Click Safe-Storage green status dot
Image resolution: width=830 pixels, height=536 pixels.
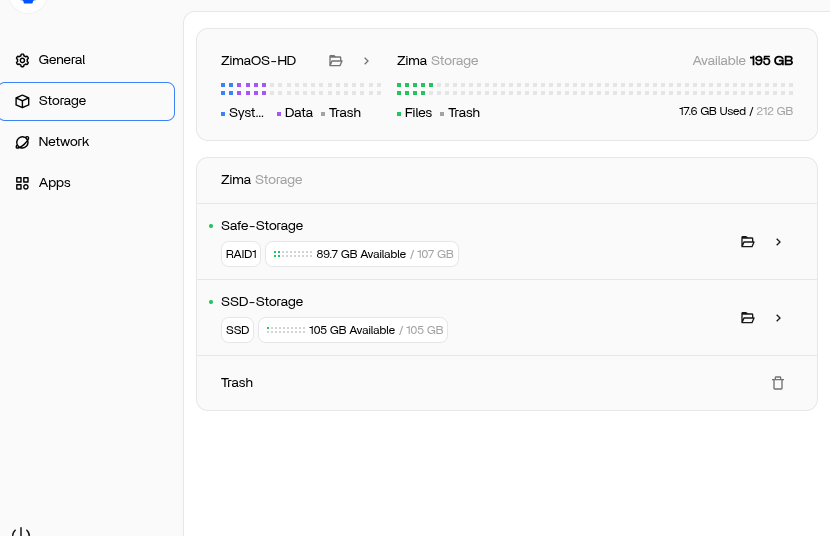click(211, 226)
